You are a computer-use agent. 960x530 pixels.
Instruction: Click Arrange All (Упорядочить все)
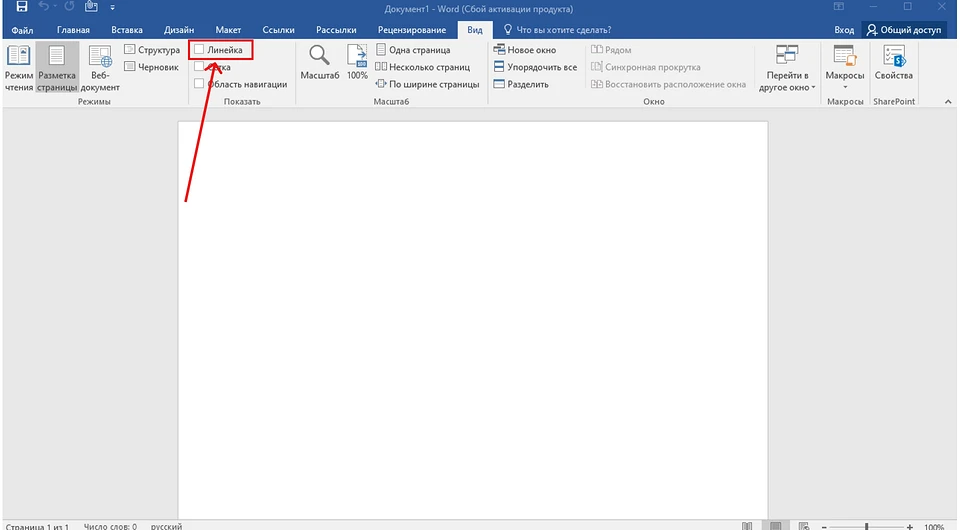click(x=501, y=67)
